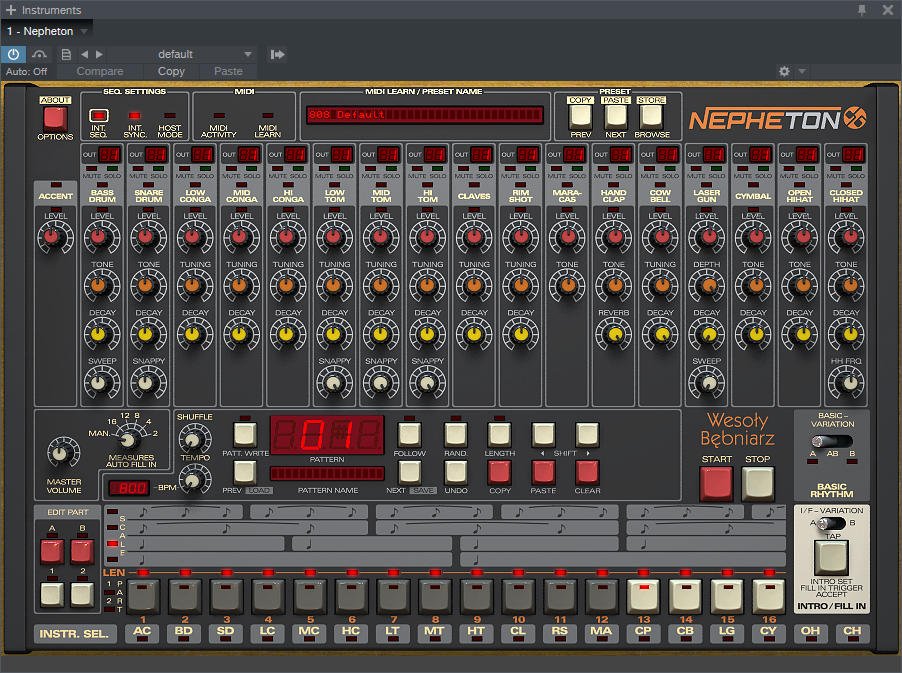Click the Shuffle knob
The image size is (902, 673).
click(x=194, y=439)
